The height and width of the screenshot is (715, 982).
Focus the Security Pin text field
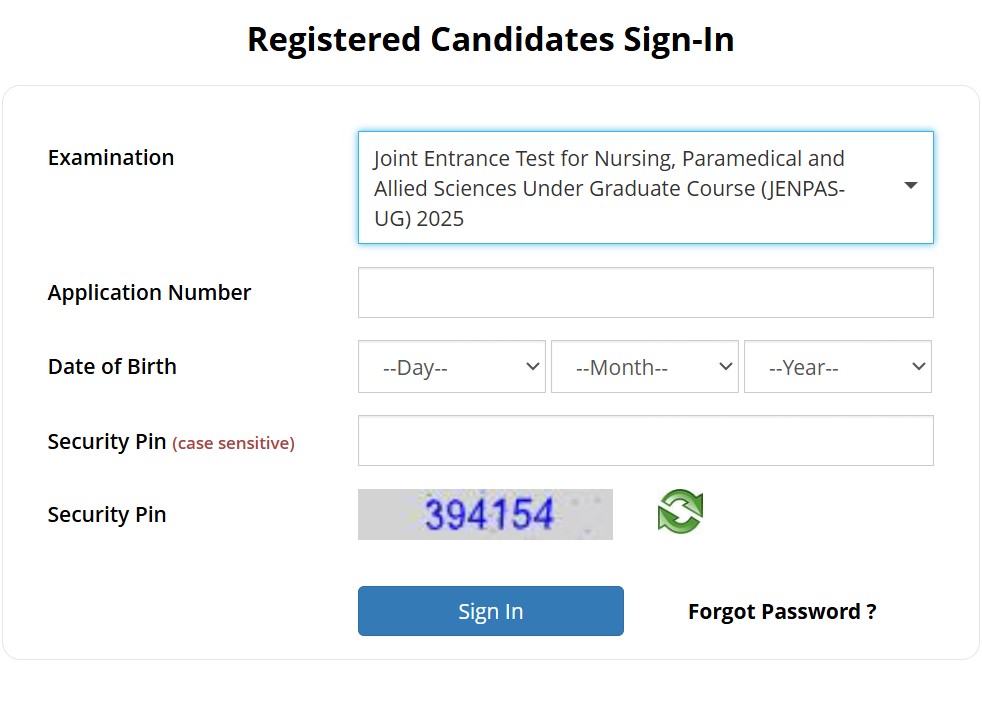click(645, 440)
